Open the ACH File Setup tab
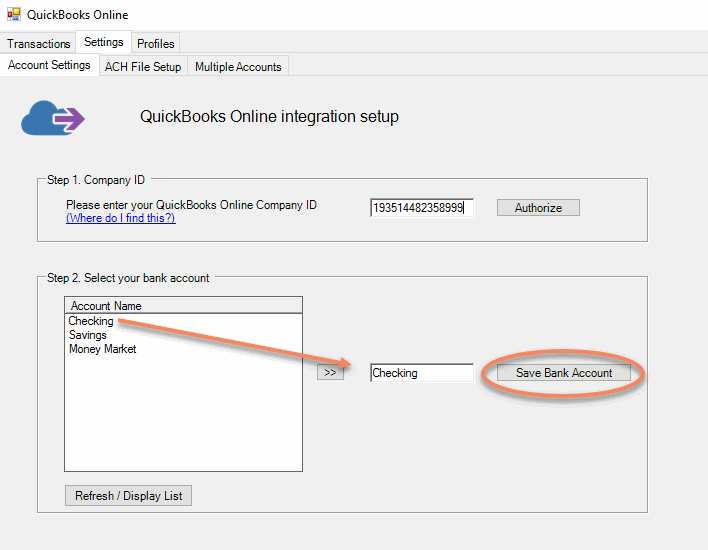 tap(143, 67)
